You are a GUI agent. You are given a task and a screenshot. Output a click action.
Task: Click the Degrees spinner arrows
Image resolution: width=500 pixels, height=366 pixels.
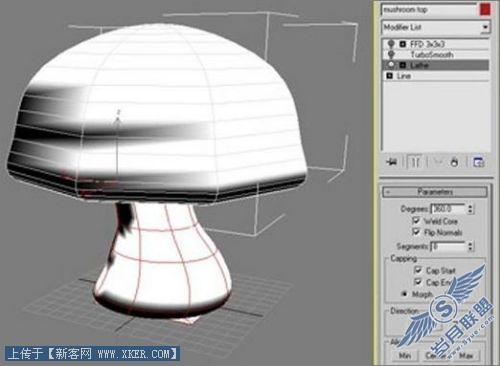470,209
